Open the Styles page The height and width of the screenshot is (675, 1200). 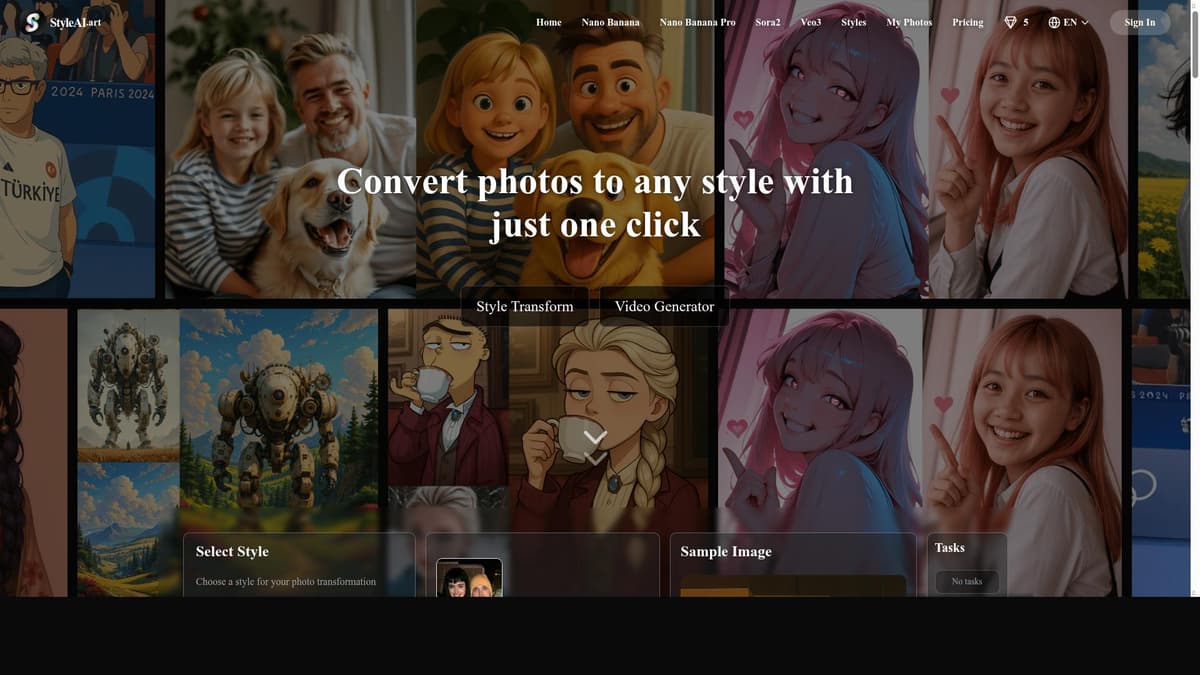(x=853, y=21)
